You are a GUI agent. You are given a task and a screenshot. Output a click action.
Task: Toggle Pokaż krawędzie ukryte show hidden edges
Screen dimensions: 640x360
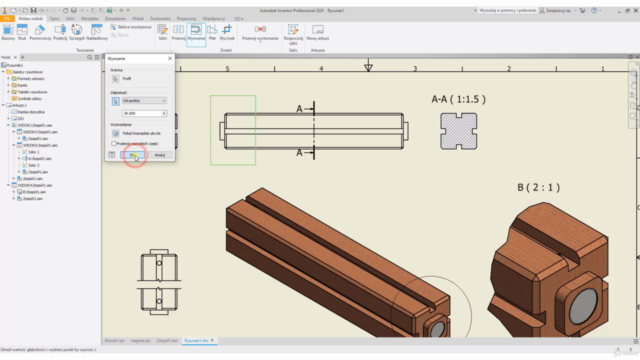(116, 133)
